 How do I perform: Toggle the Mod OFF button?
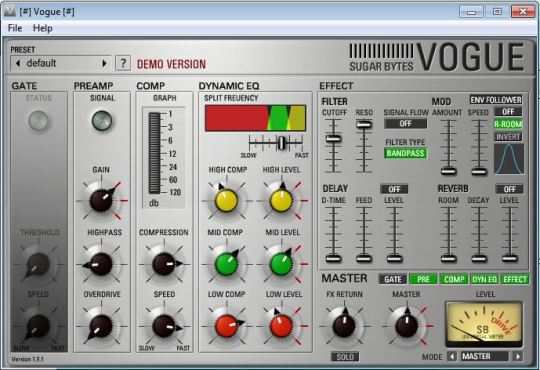tap(508, 112)
